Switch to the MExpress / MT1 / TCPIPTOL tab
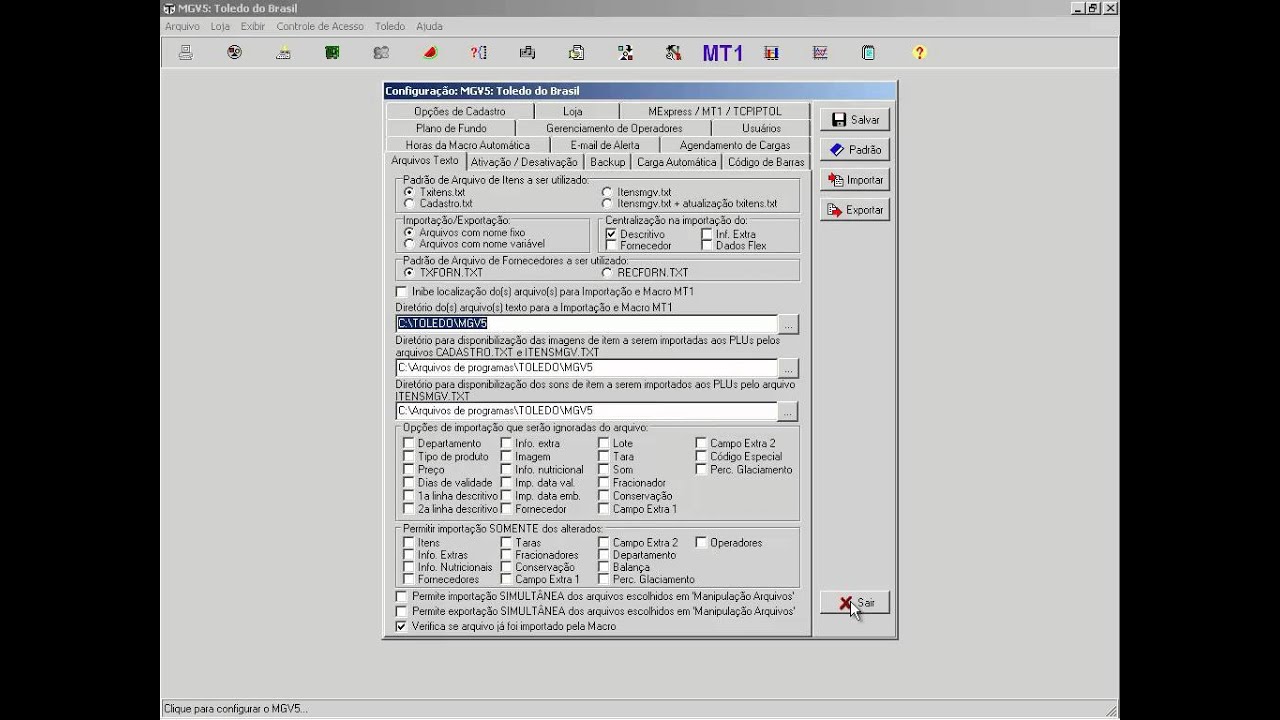 point(715,111)
